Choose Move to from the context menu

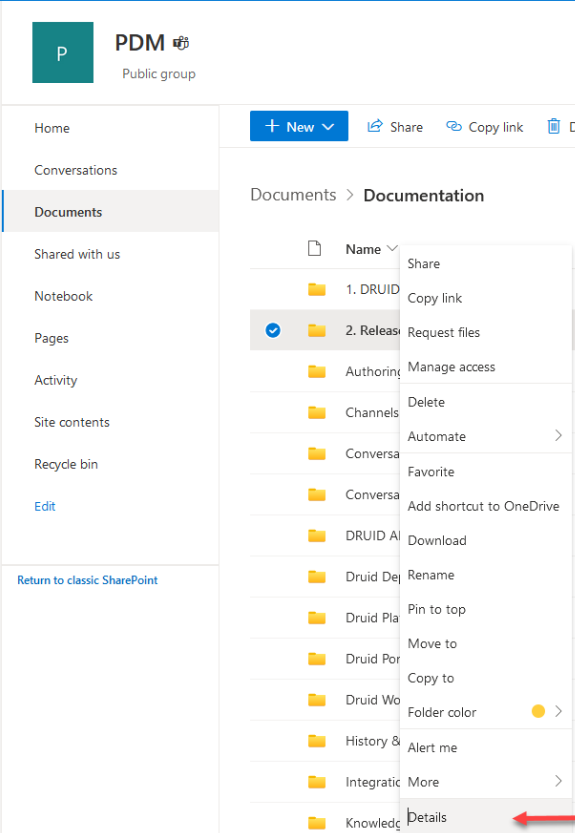486,643
